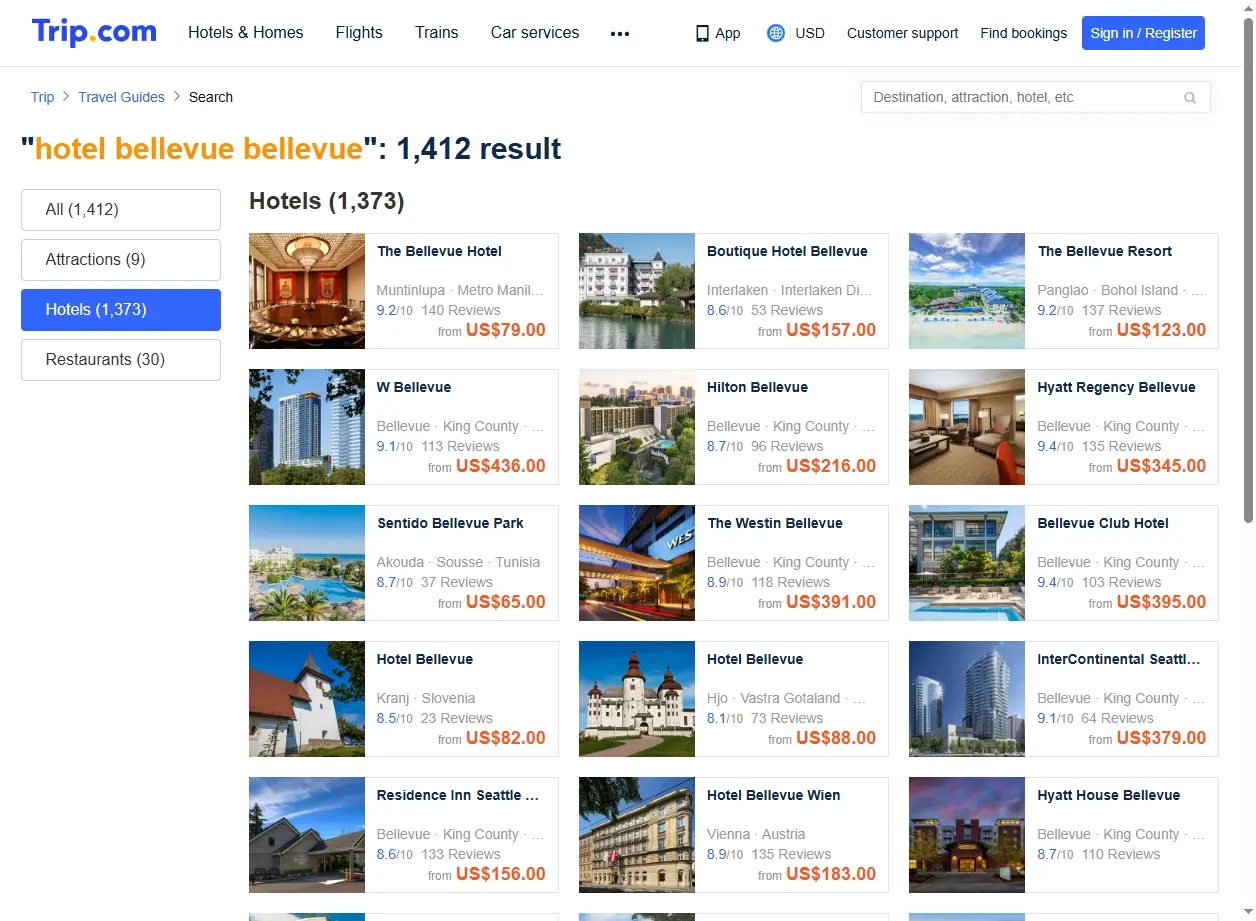The width and height of the screenshot is (1256, 921).
Task: Open Hotels & Homes menu
Action: [246, 32]
